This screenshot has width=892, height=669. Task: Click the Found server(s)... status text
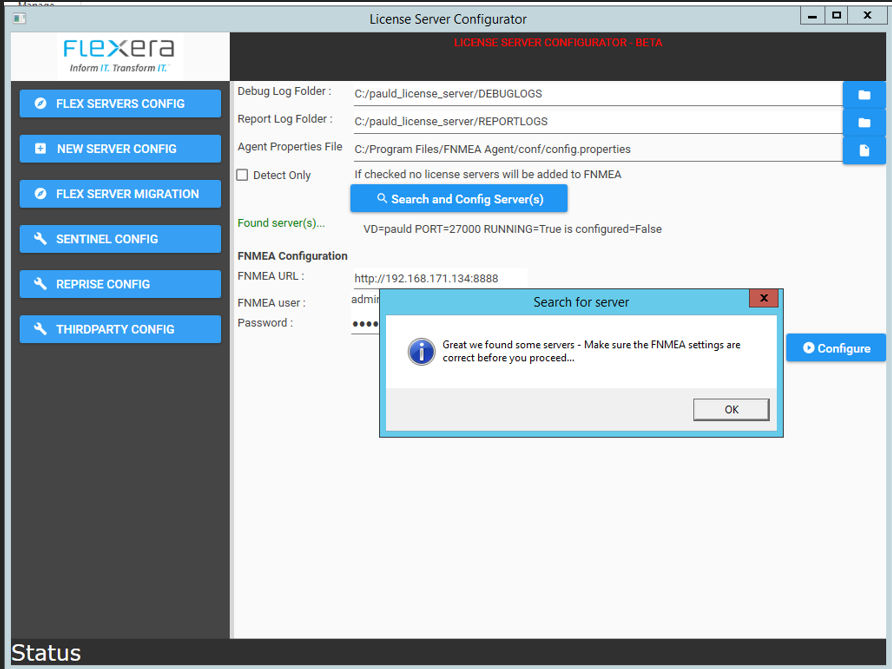(281, 223)
